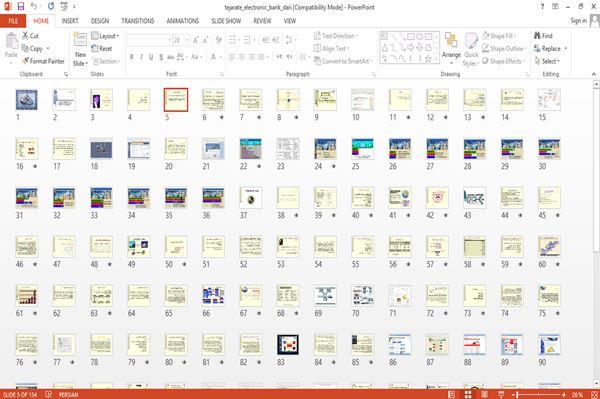Start slide show from beginning icon
The image size is (600, 399).
[x=64, y=6]
